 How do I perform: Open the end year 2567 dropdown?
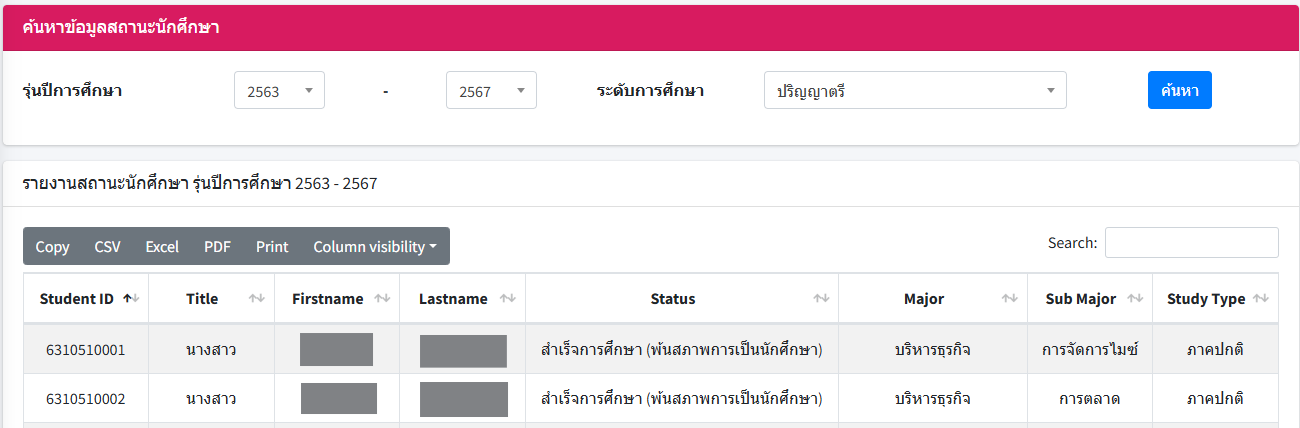click(x=491, y=91)
